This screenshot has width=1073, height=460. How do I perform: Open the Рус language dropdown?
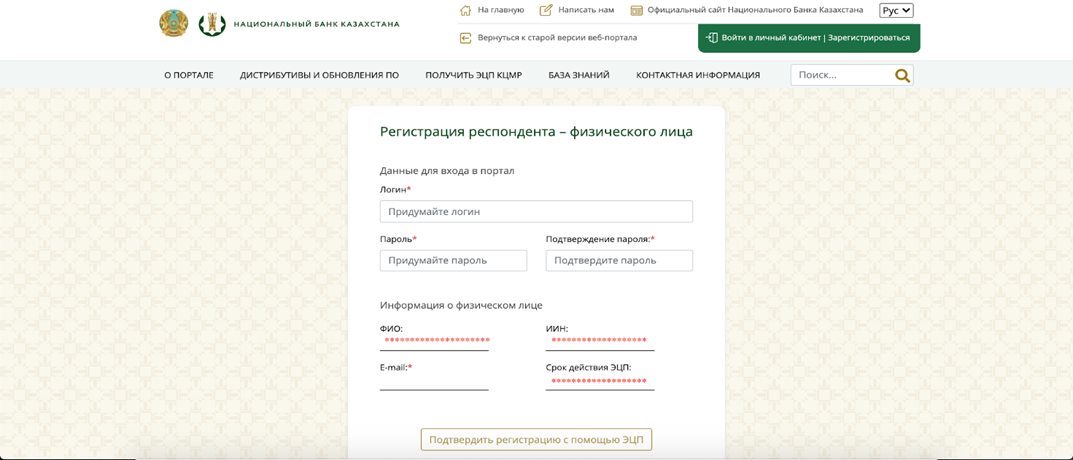(896, 10)
